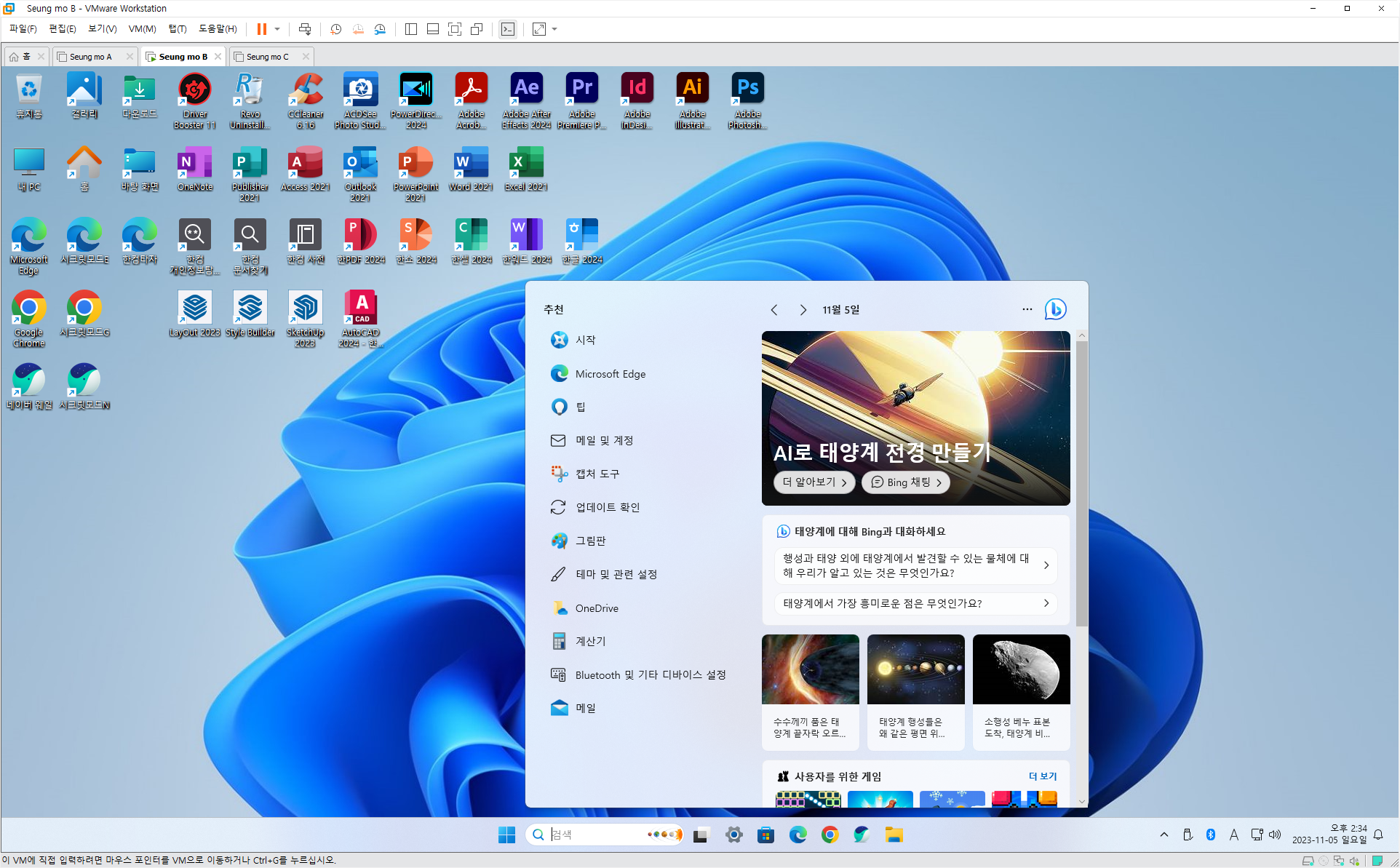Expand the power options dropdown next to pause
Image resolution: width=1400 pixels, height=868 pixels.
[x=277, y=29]
